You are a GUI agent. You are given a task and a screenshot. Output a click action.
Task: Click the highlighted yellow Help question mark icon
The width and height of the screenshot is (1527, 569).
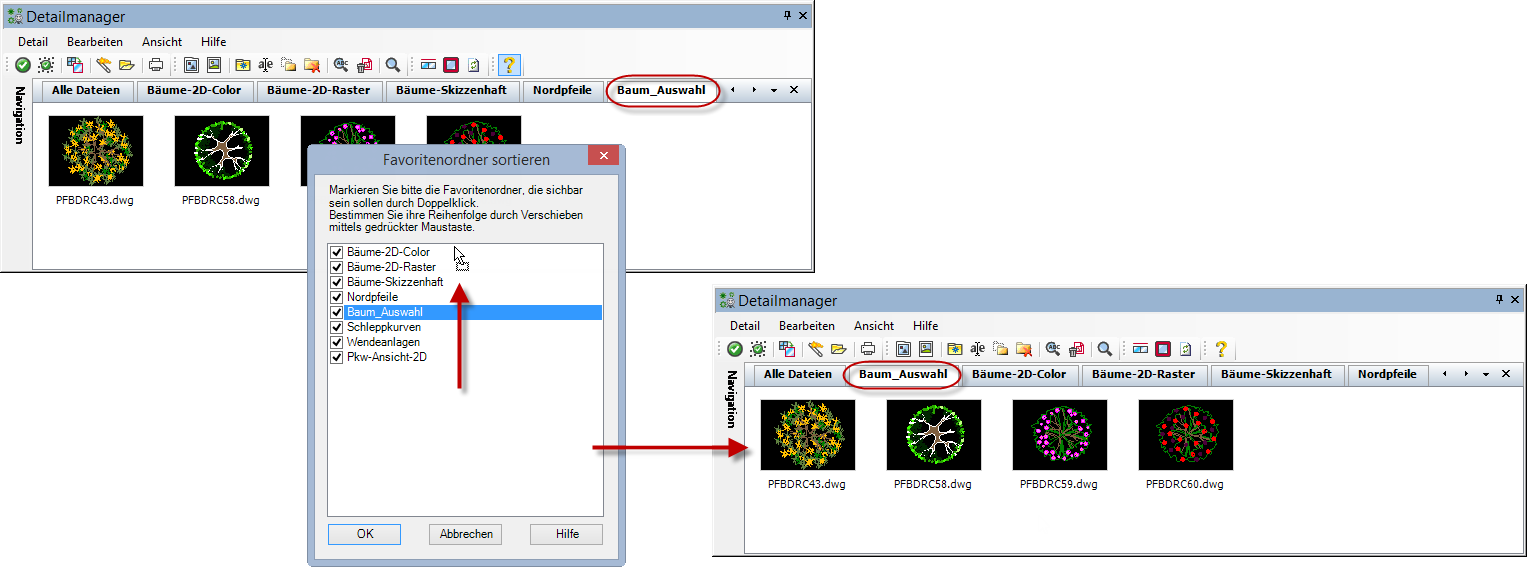509,65
